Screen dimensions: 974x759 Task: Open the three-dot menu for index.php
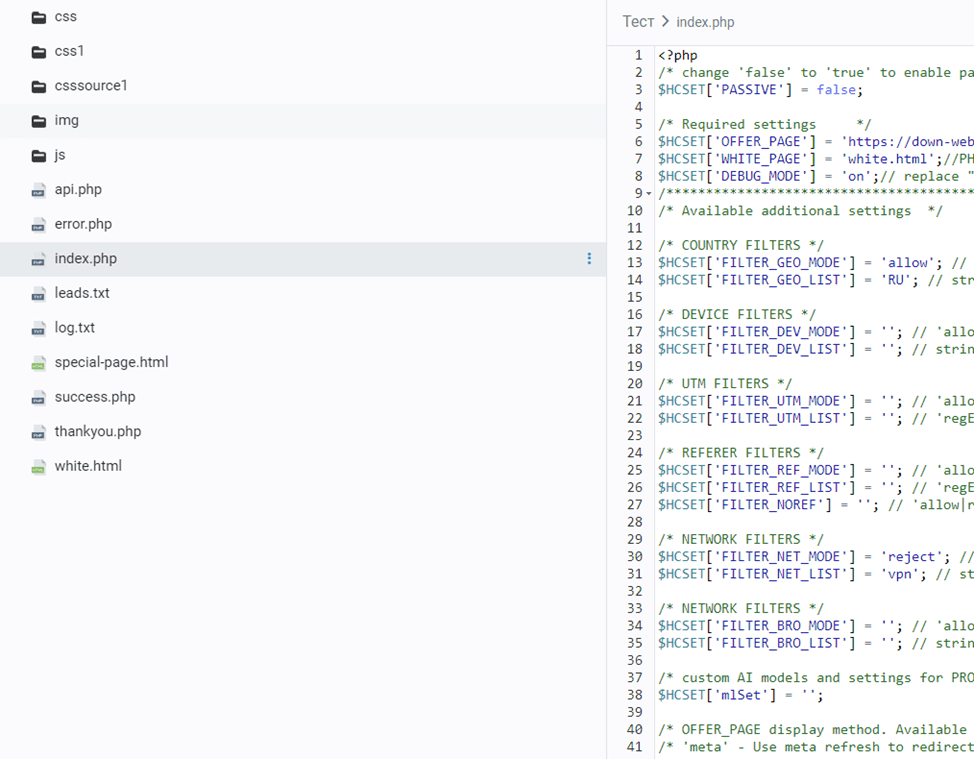589,258
